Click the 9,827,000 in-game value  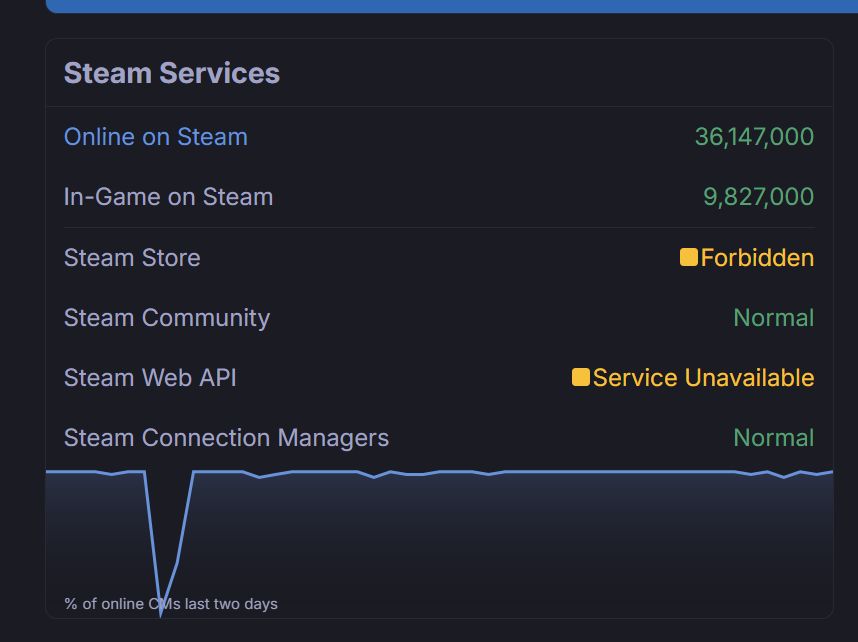click(x=758, y=197)
